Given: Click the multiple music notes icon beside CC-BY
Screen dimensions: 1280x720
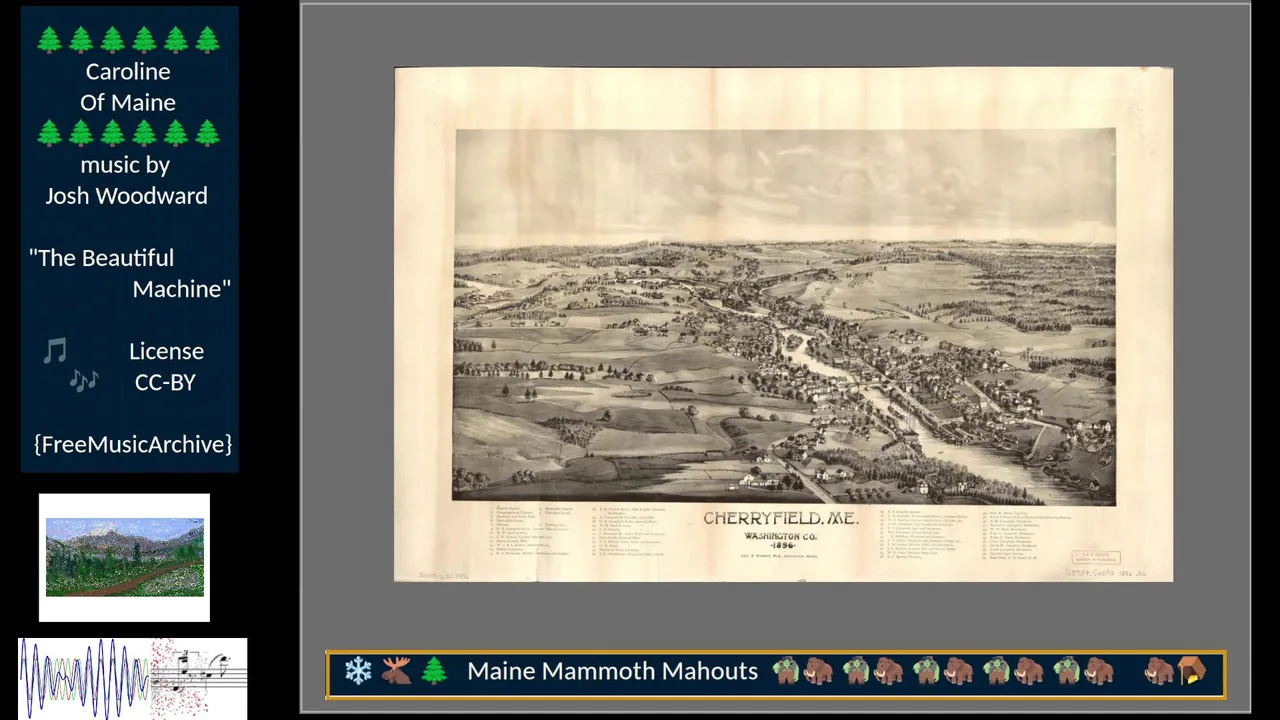Looking at the screenshot, I should [84, 381].
